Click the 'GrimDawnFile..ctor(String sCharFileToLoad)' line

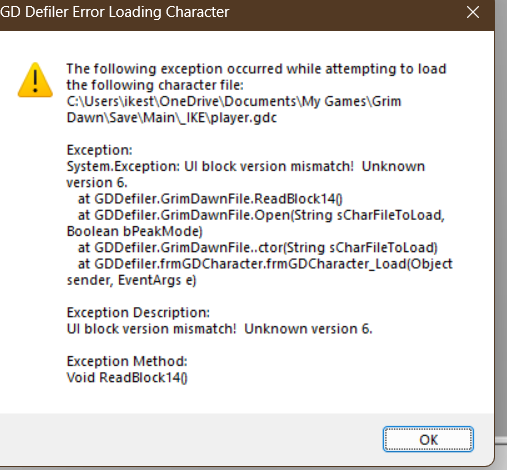coord(257,248)
